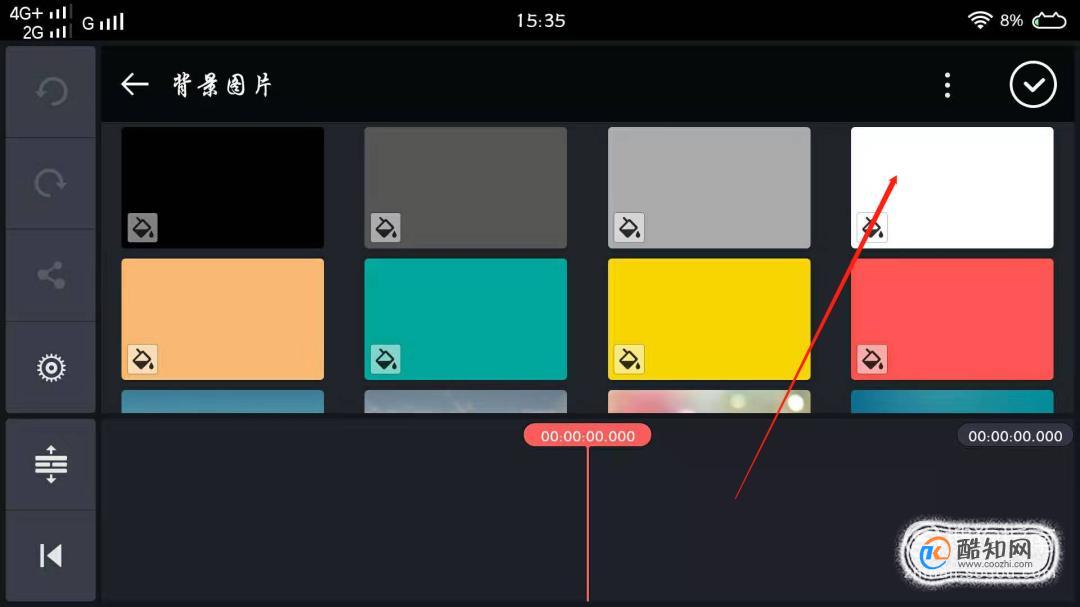Choose the orange background swatch
The width and height of the screenshot is (1080, 607).
point(222,319)
